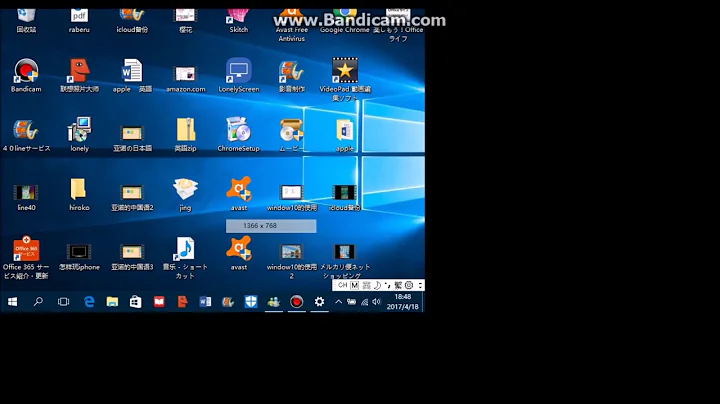Run the ChromeSetup installer
This screenshot has width=720, height=404.
tap(238, 129)
